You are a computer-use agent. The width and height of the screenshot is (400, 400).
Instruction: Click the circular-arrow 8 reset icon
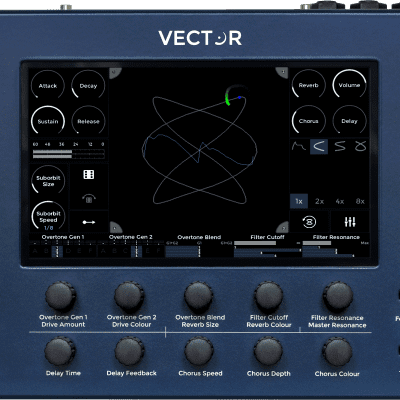coord(309,222)
